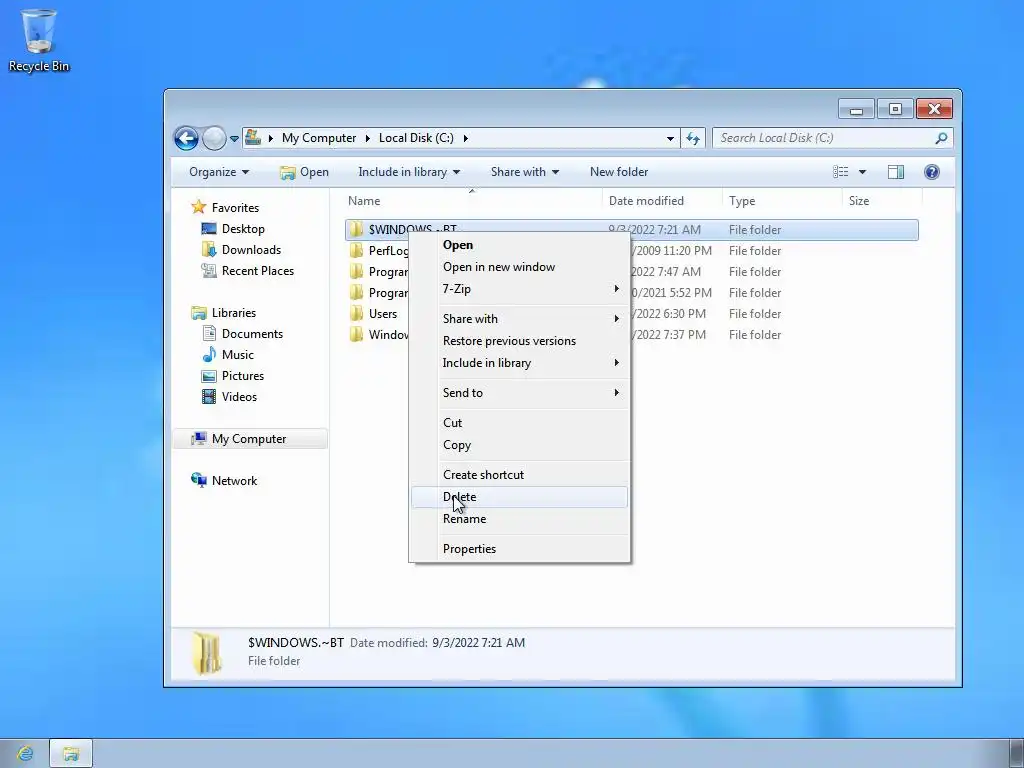The height and width of the screenshot is (768, 1024).
Task: Choose Cut in the context menu
Action: [519, 423]
